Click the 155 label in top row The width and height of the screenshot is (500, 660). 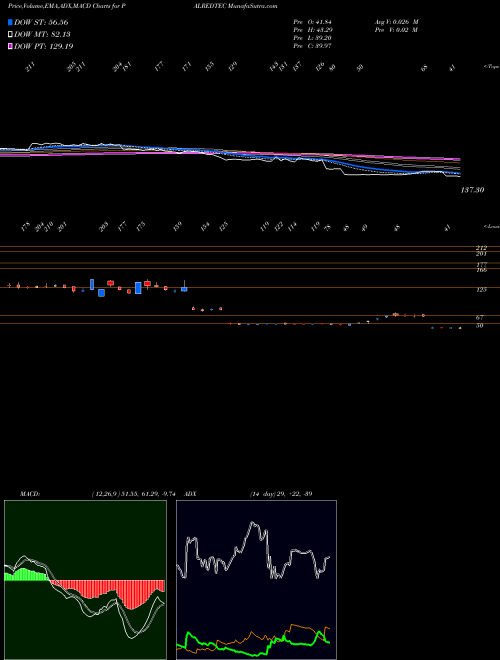209,66
